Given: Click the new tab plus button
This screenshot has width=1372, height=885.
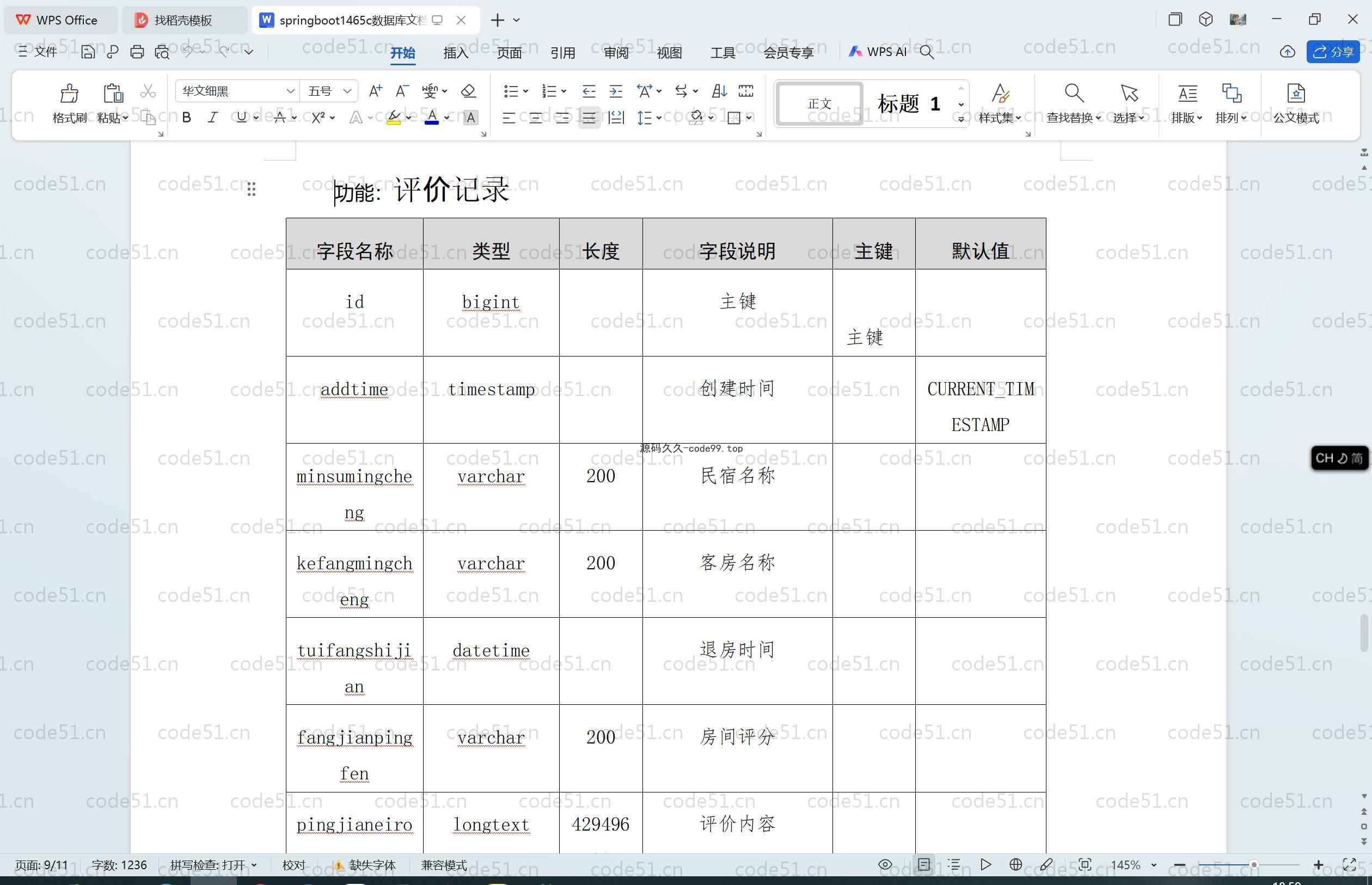Looking at the screenshot, I should click(x=497, y=20).
